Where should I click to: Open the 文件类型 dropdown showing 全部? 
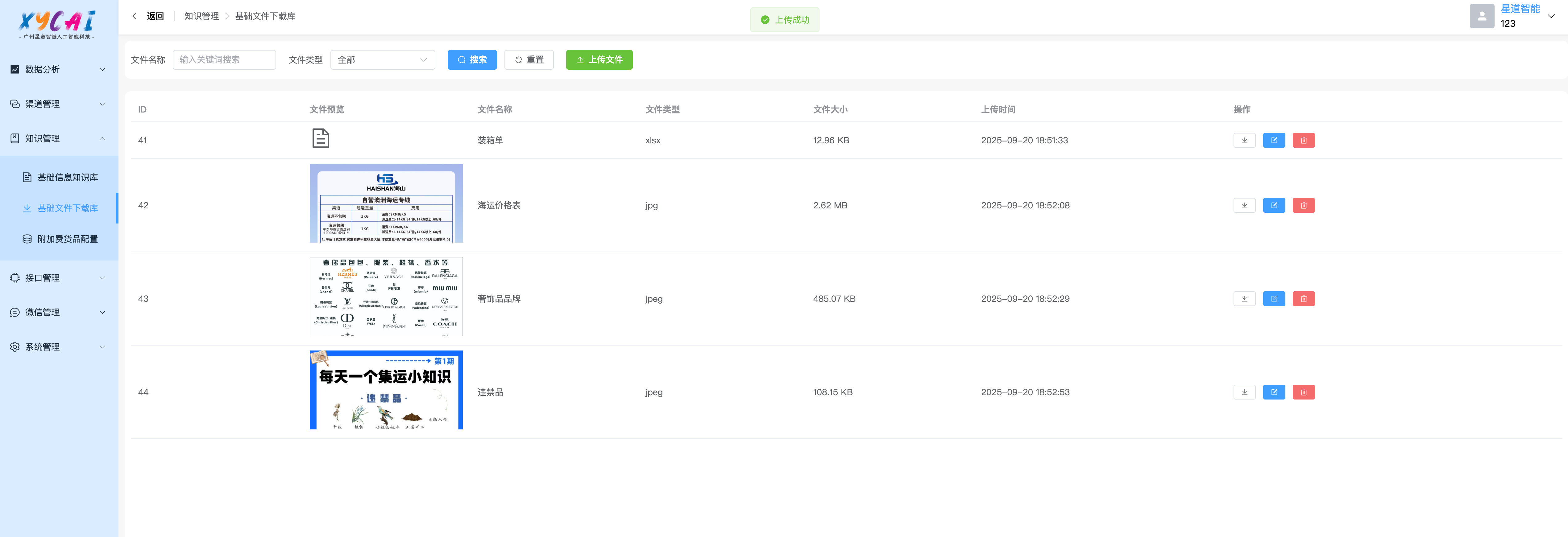382,59
